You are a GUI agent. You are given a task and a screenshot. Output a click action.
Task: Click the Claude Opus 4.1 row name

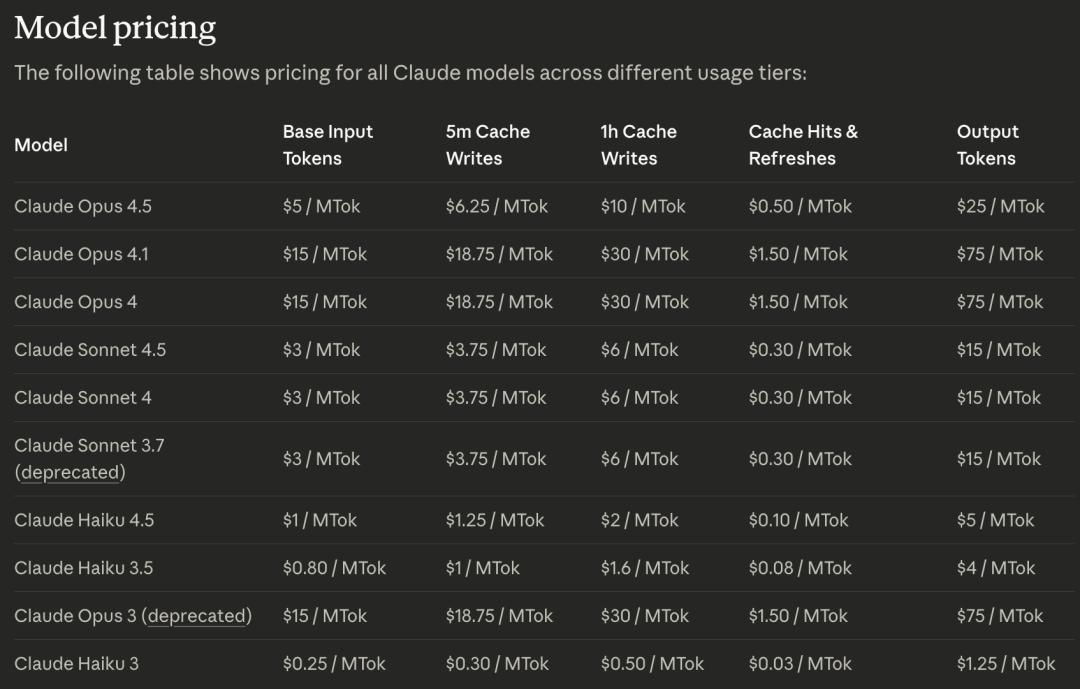coord(81,254)
